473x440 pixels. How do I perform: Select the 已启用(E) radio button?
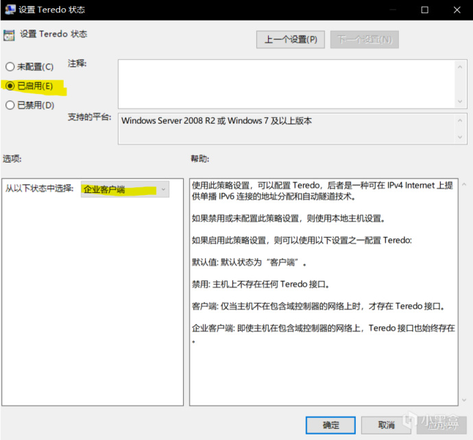10,86
